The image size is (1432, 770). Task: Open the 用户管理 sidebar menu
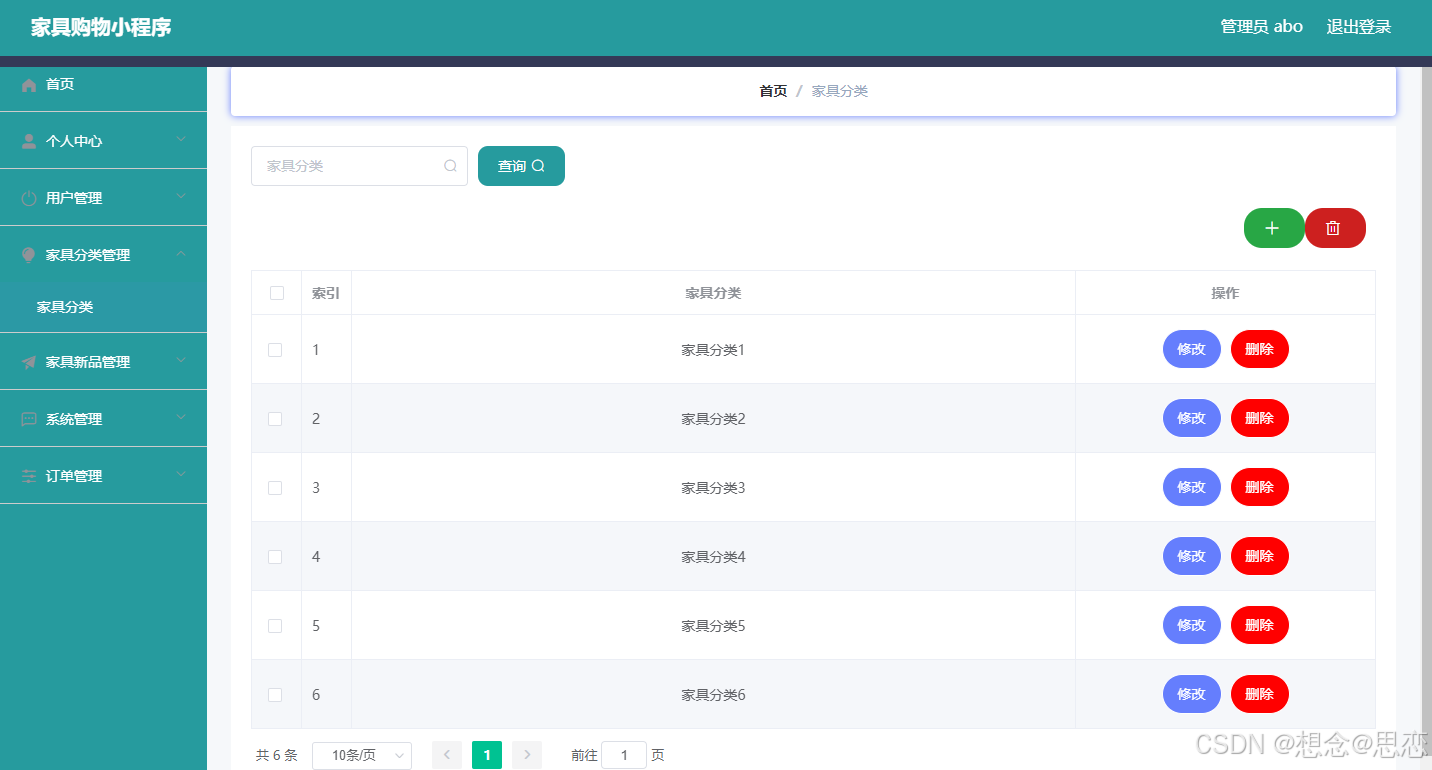click(103, 198)
